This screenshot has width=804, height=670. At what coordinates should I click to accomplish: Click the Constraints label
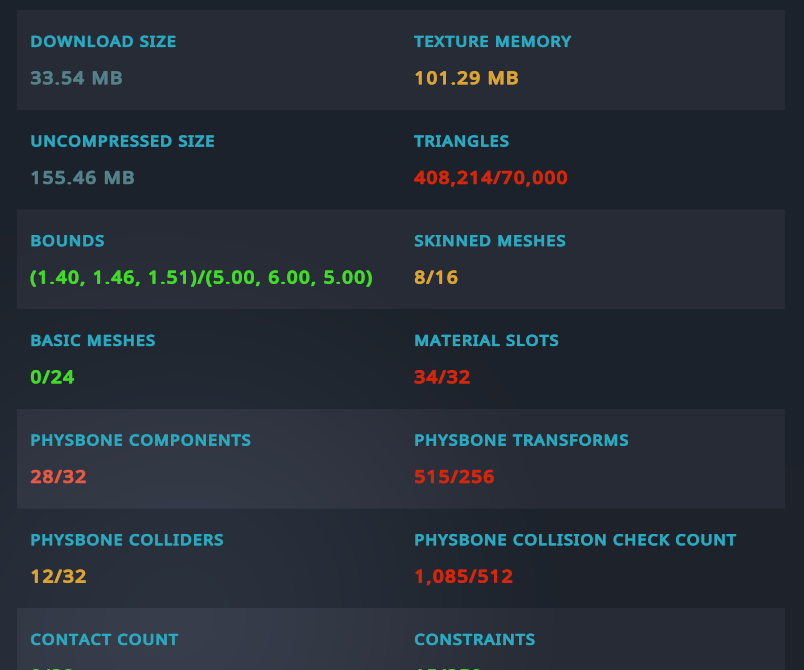click(474, 640)
